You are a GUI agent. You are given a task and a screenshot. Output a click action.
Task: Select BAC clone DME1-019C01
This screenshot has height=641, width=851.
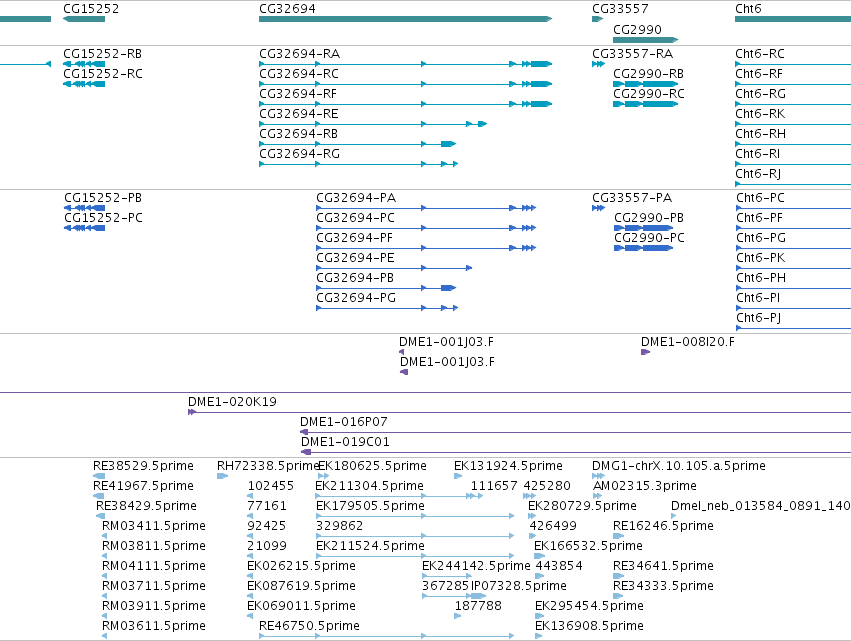(345, 442)
